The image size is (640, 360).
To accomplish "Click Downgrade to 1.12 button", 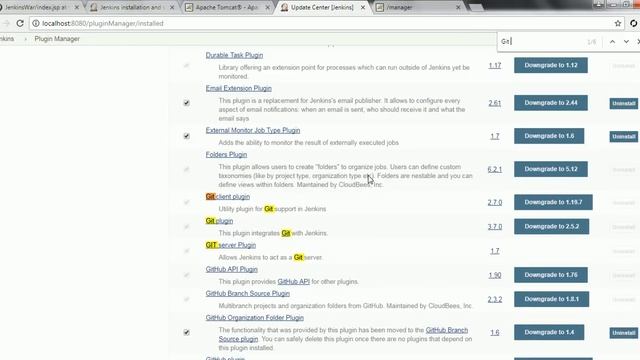I will click(551, 65).
